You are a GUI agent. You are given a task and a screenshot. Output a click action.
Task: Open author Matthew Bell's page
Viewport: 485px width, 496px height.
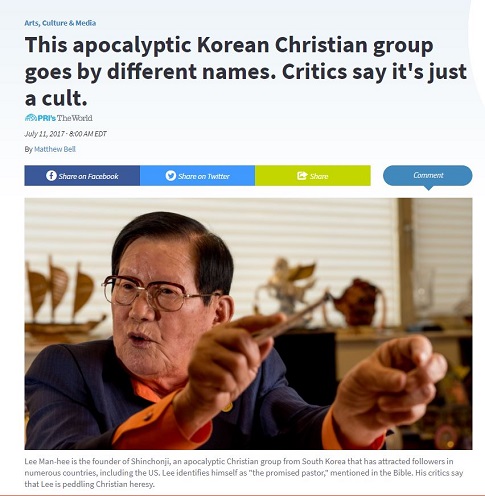[55, 149]
